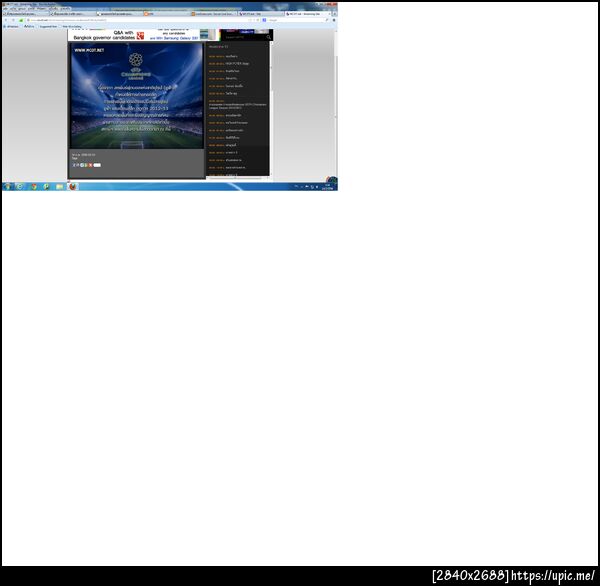Launch Internet Explorer from the taskbar
This screenshot has width=600, height=586.
(20, 186)
